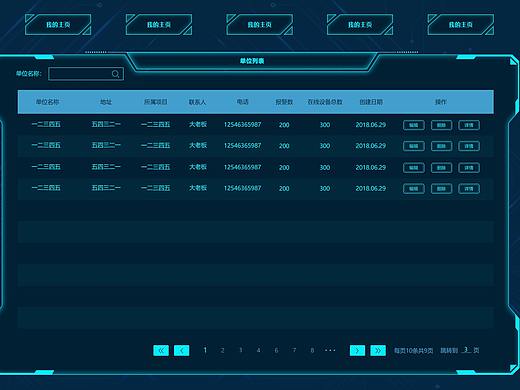Click the 编辑 button in the fourth table row
Screen dimensions: 520x390
[x=414, y=189]
